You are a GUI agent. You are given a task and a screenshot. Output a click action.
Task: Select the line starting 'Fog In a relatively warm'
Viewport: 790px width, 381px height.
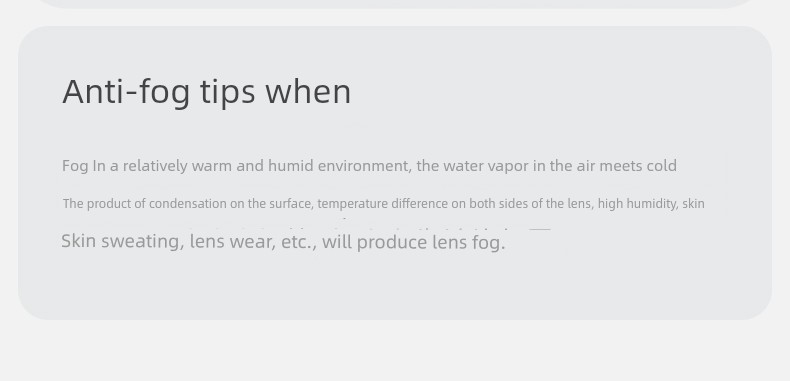[369, 166]
